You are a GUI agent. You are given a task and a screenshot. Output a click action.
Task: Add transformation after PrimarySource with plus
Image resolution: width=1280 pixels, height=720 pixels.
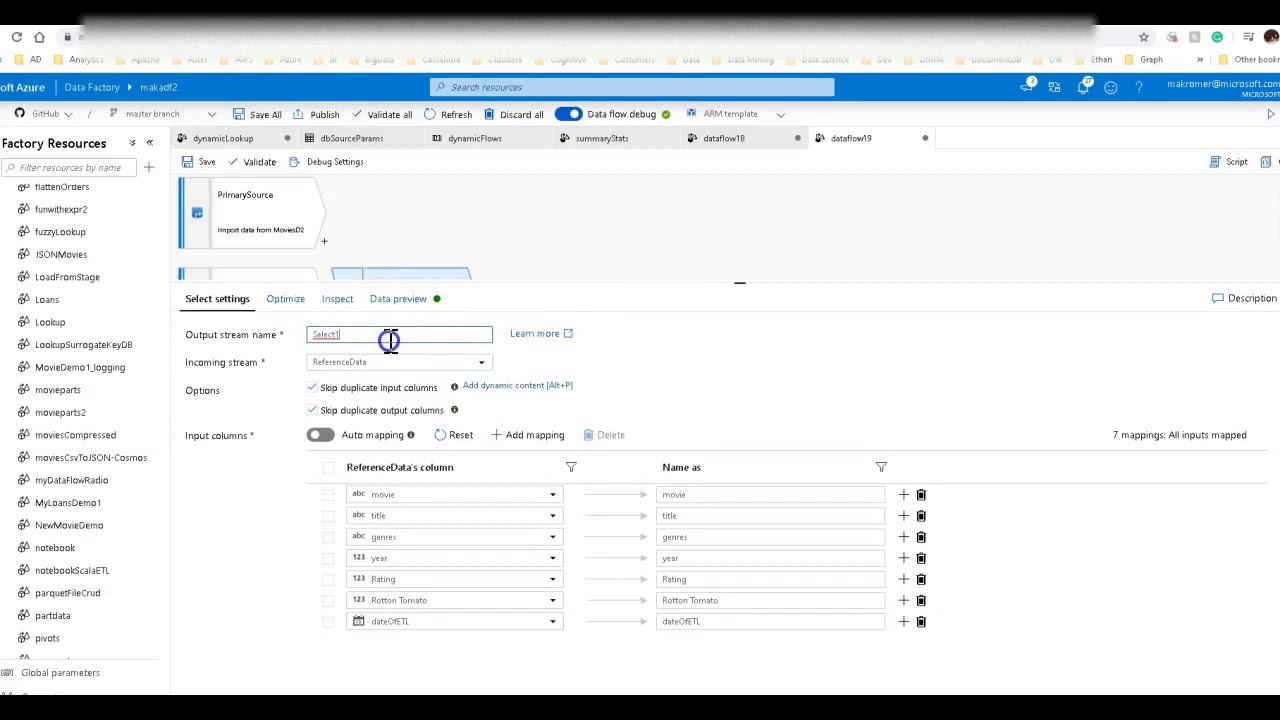pyautogui.click(x=324, y=241)
